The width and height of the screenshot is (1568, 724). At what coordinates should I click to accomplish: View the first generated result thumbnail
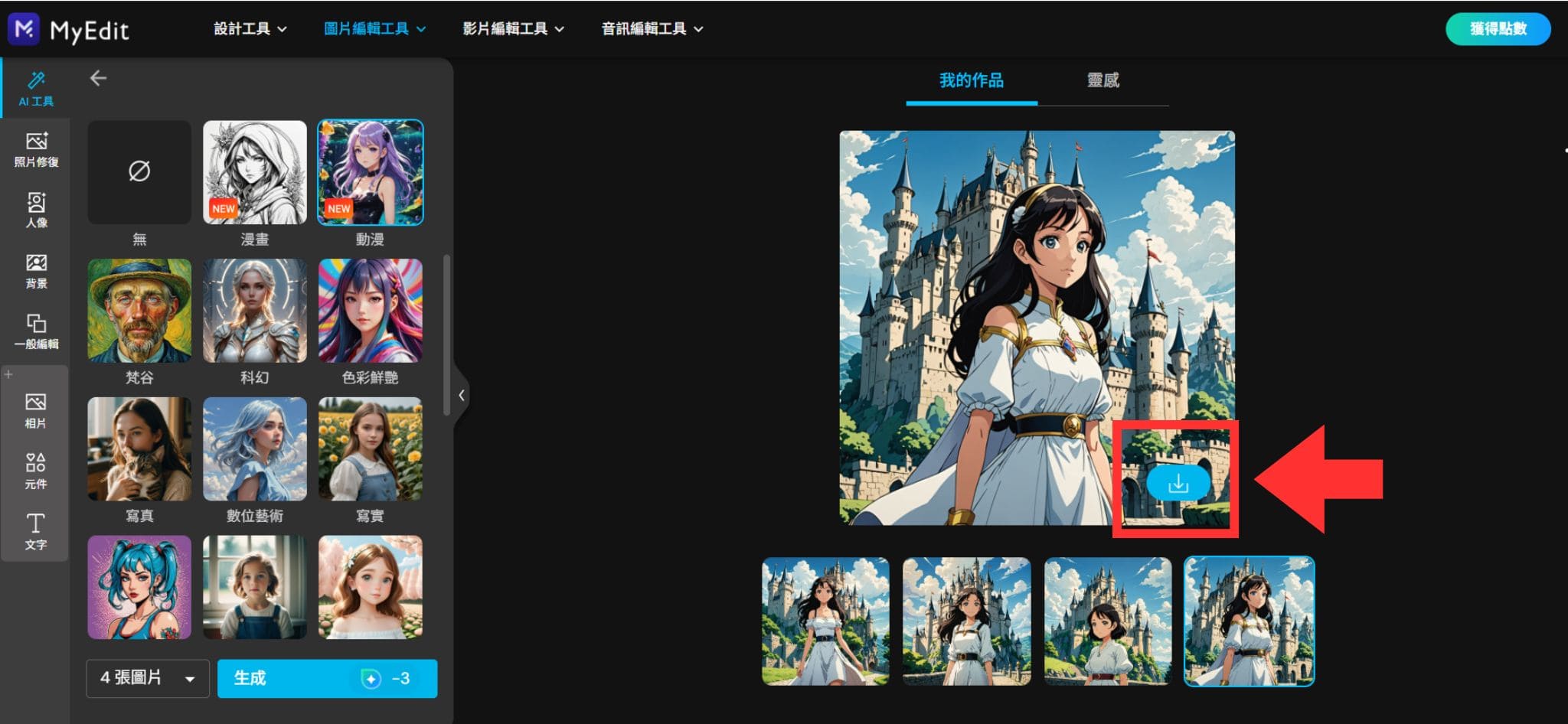coord(826,621)
